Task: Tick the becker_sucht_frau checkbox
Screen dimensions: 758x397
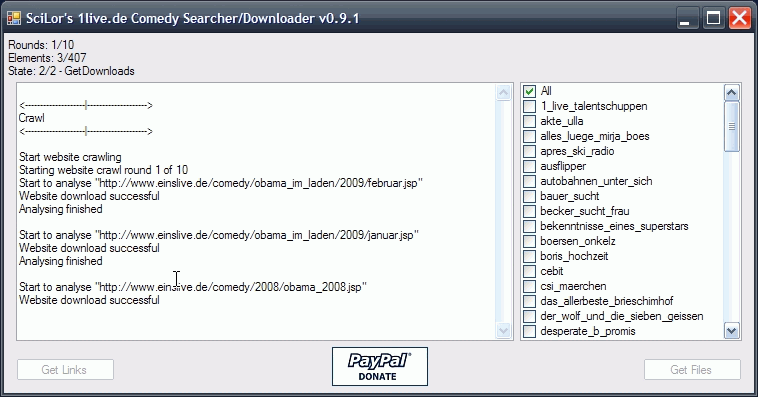Action: tap(530, 211)
